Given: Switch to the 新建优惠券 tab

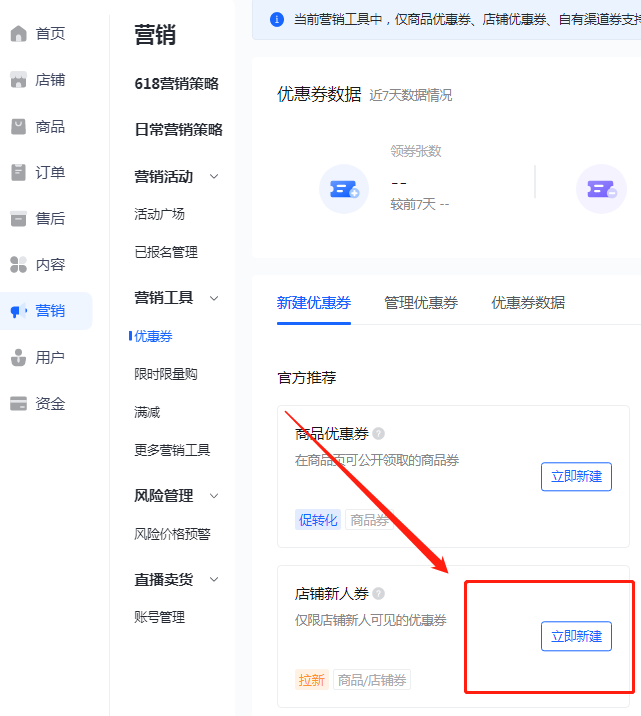Looking at the screenshot, I should 314,303.
